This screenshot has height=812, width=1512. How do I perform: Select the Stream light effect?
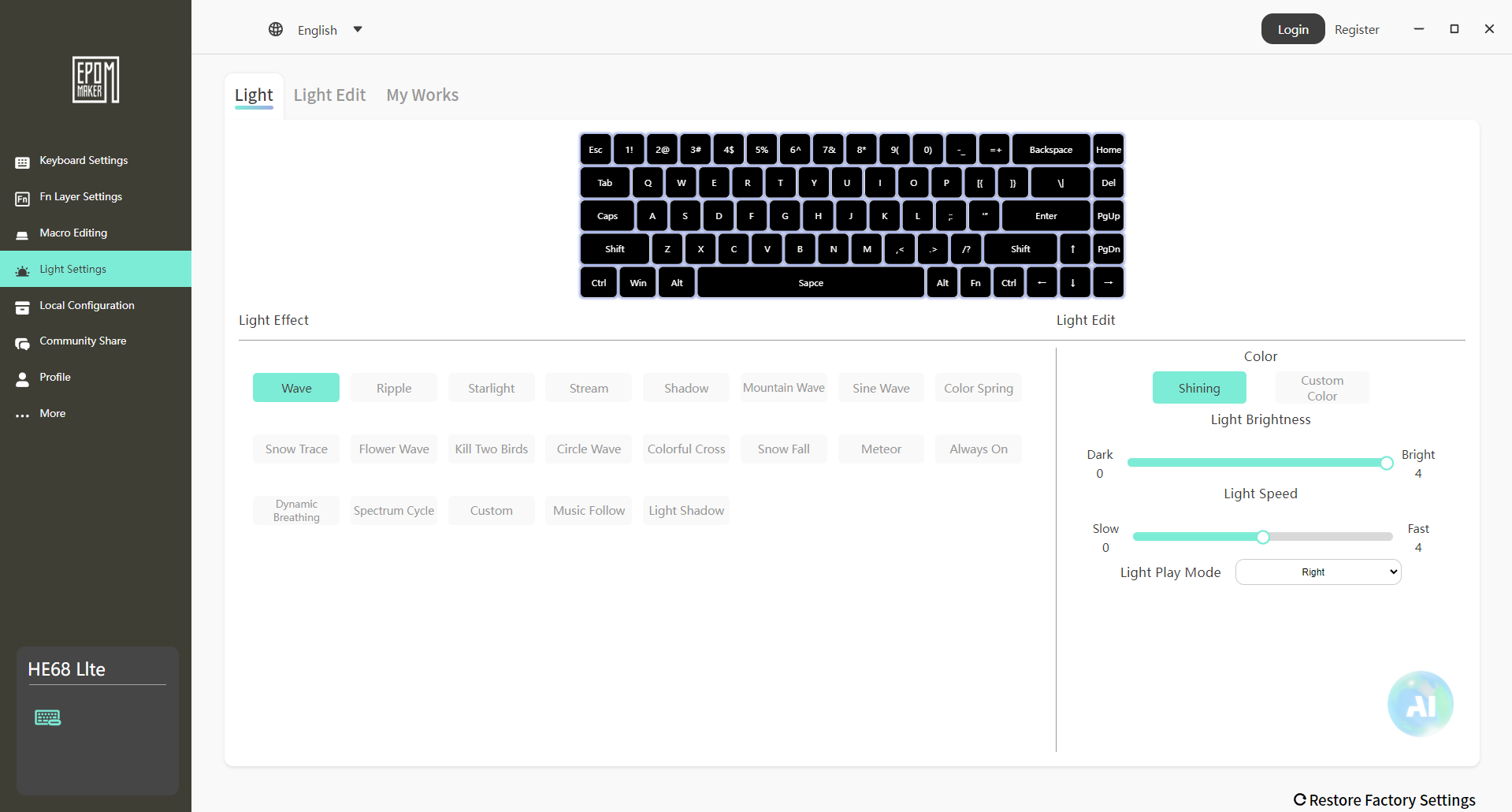click(589, 388)
